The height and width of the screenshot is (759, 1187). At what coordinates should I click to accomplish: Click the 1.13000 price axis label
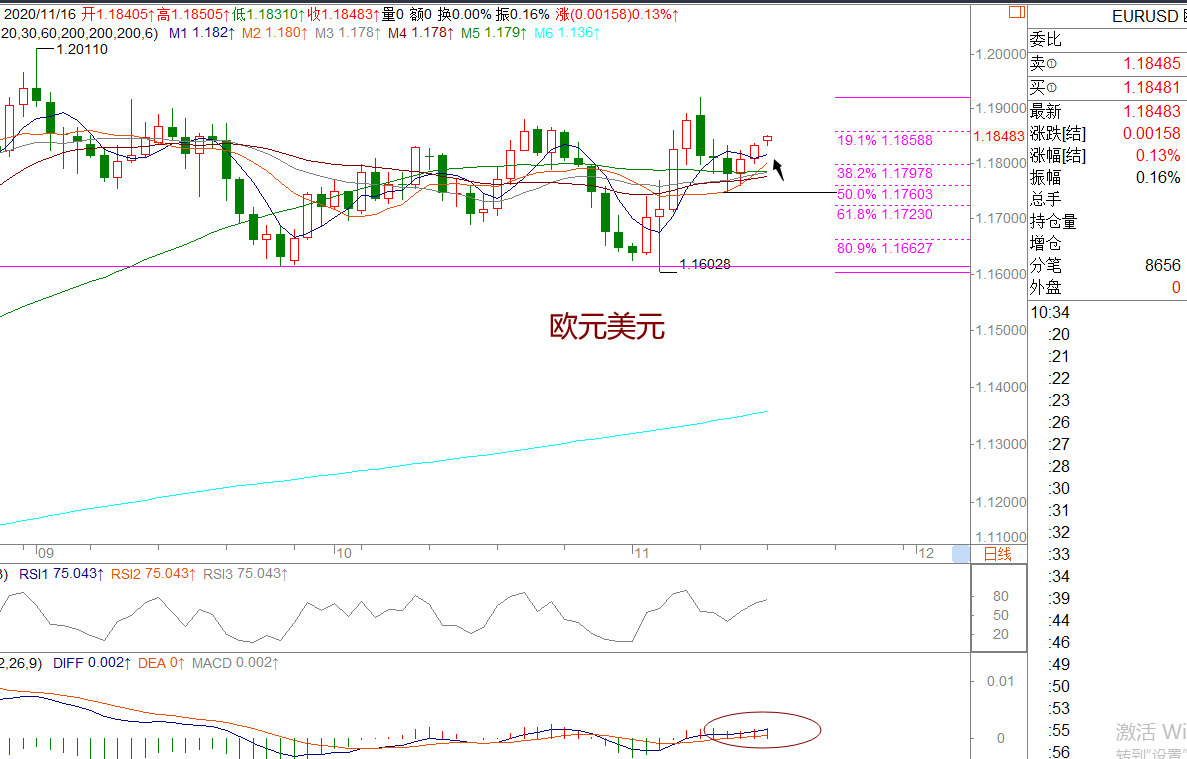(1000, 444)
